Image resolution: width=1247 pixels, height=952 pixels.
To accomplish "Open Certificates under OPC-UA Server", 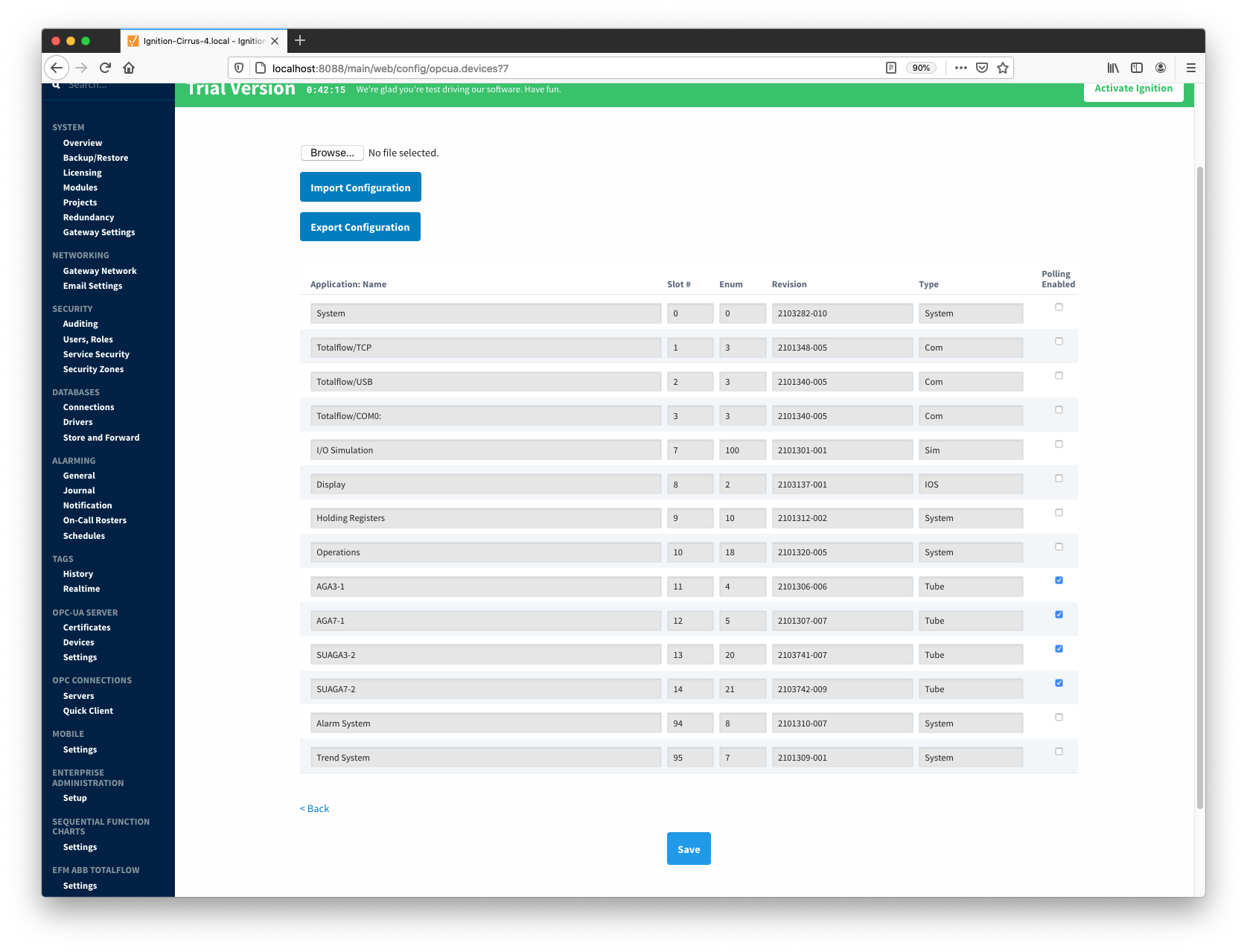I will pyautogui.click(x=86, y=627).
